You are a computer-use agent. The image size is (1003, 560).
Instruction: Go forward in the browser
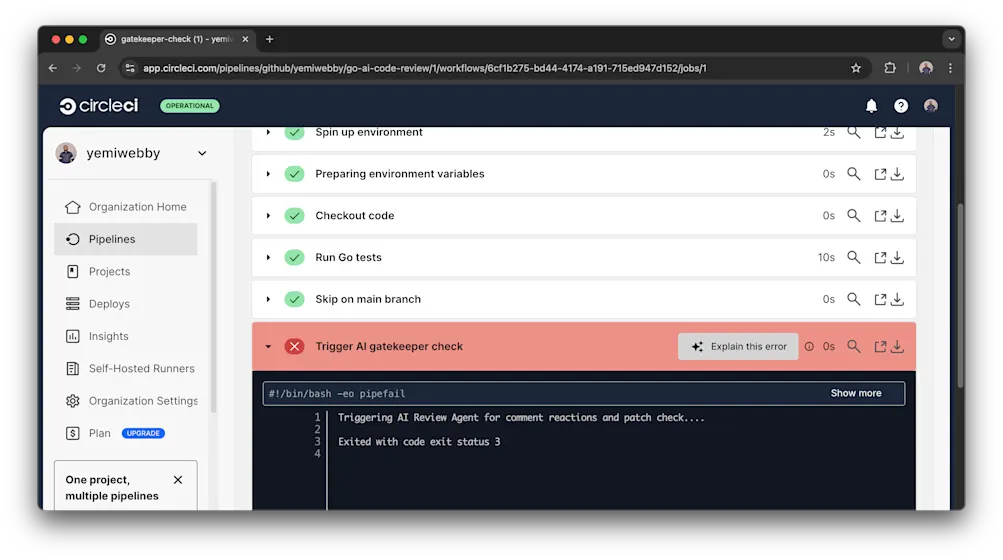click(x=77, y=68)
